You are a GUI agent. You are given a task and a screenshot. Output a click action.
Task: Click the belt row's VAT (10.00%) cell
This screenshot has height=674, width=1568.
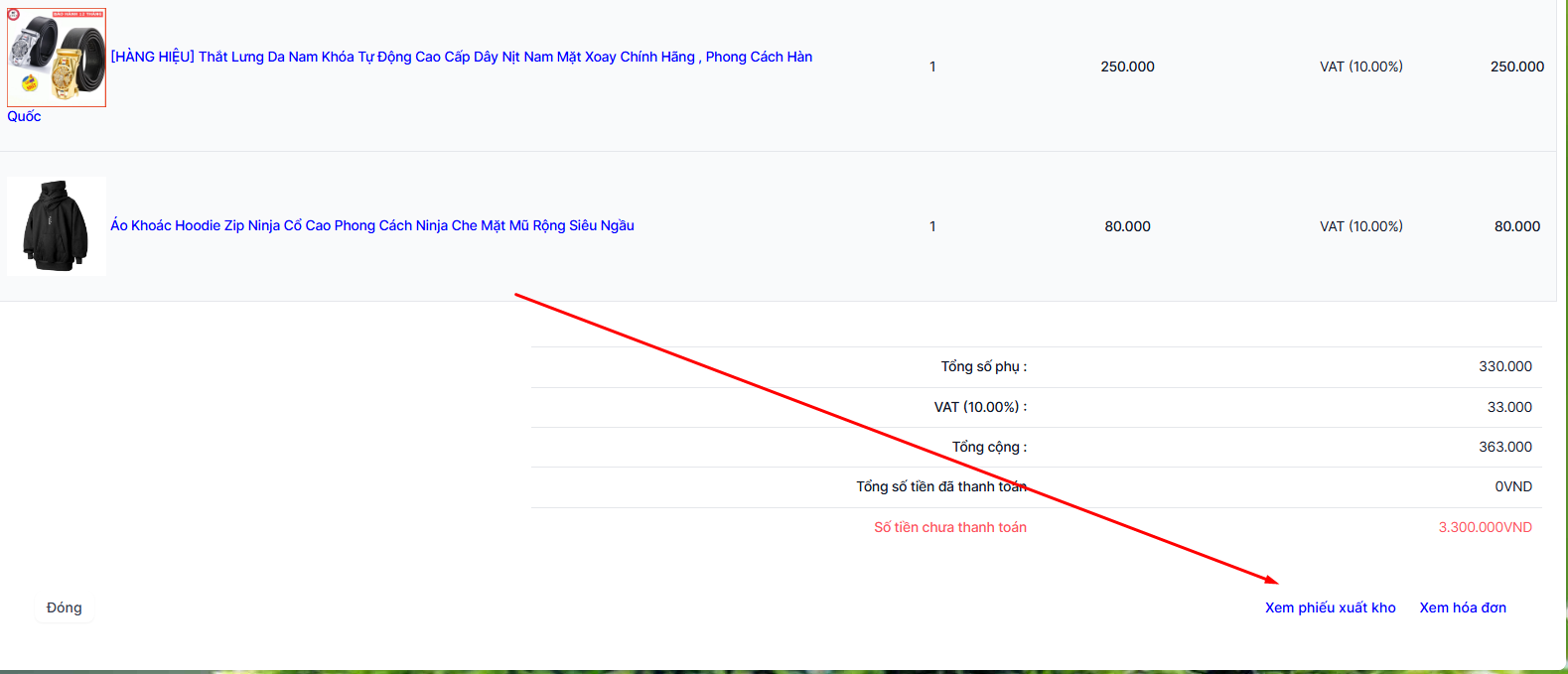[x=1360, y=67]
